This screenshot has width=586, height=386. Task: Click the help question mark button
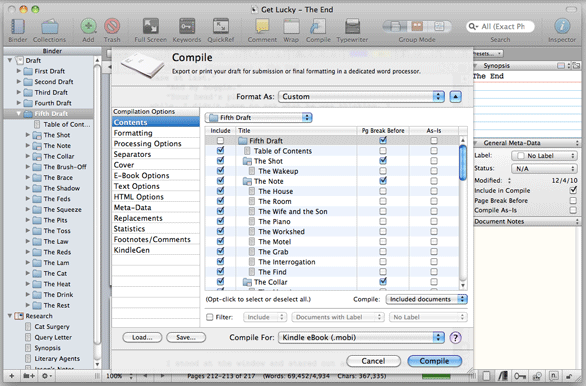tap(455, 338)
